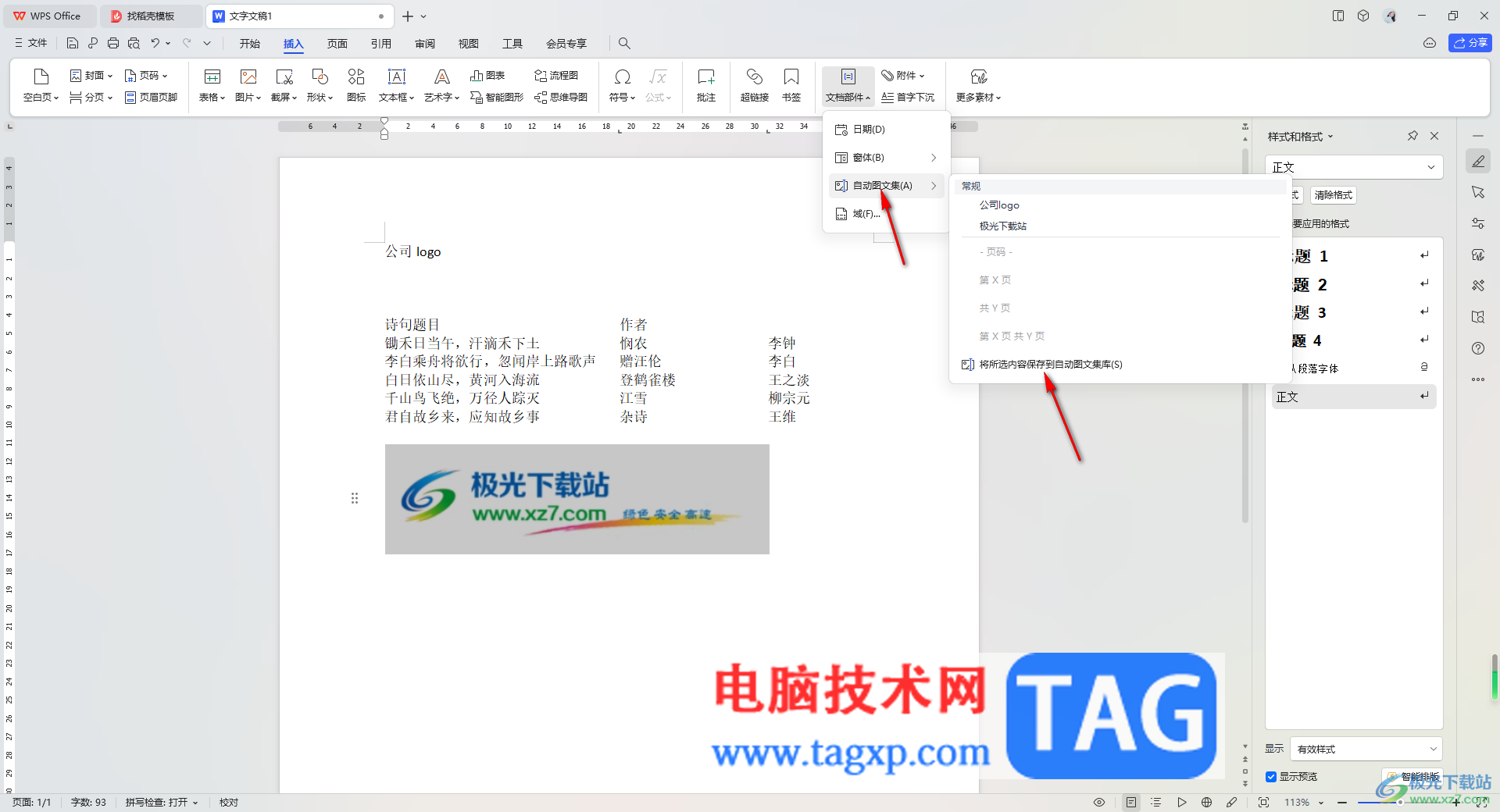The width and height of the screenshot is (1500, 812).
Task: Open the 有效样式 display dropdown
Action: pos(1366,749)
